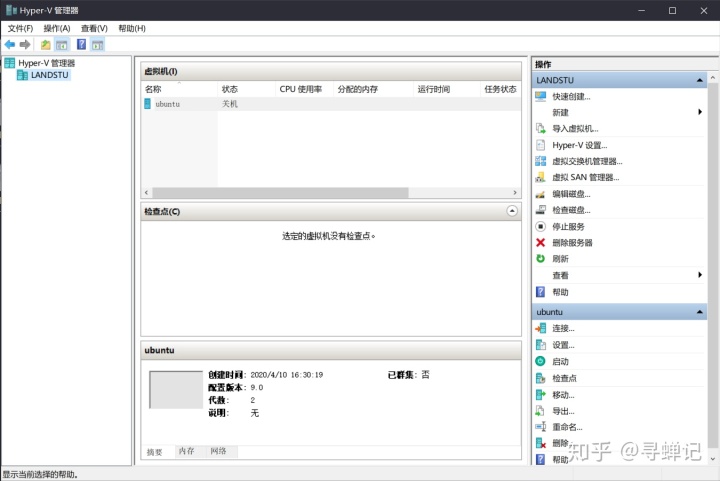Click the Back arrow toolbar icon
The image size is (720, 481).
click(x=10, y=45)
